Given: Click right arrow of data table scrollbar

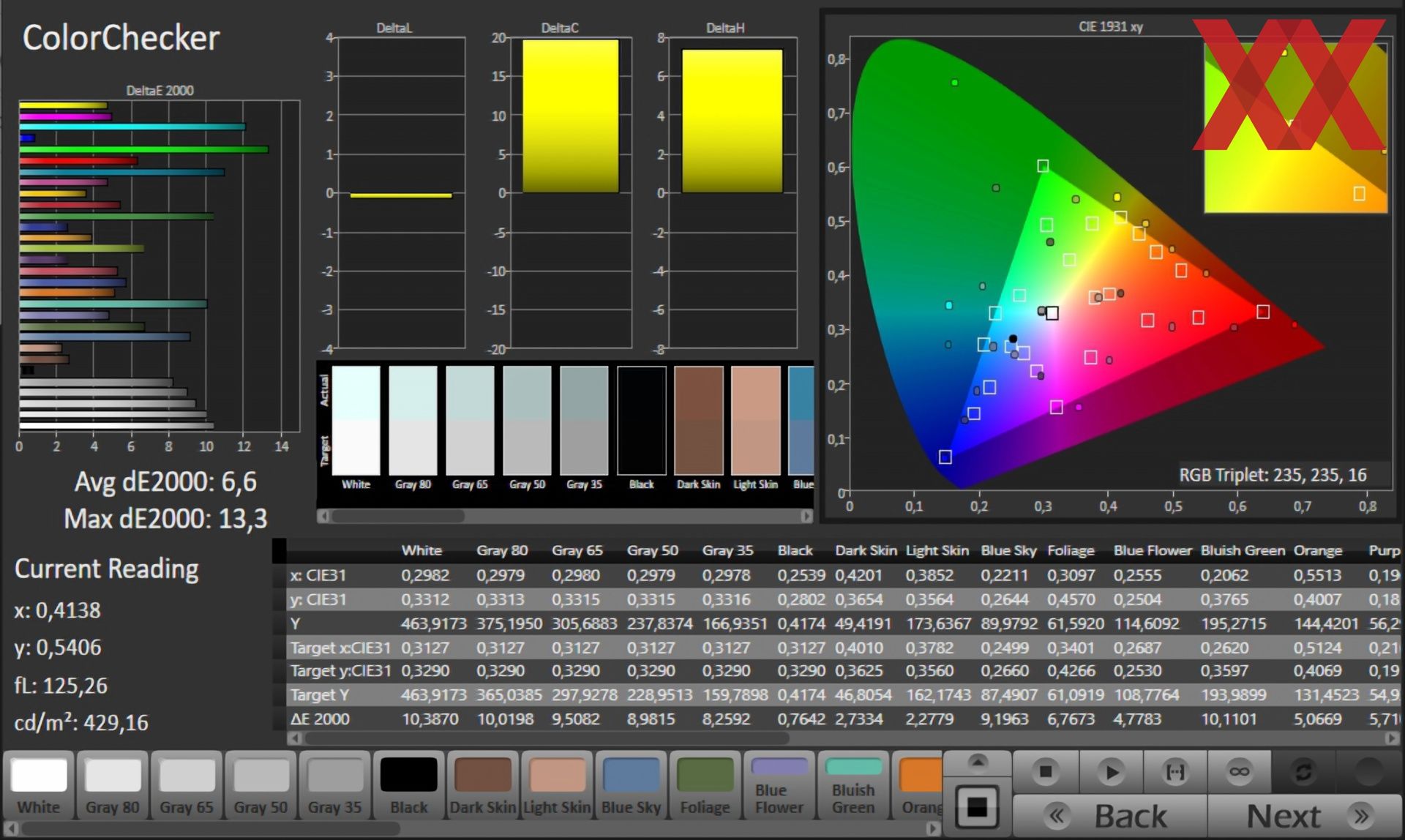Looking at the screenshot, I should [x=1393, y=739].
